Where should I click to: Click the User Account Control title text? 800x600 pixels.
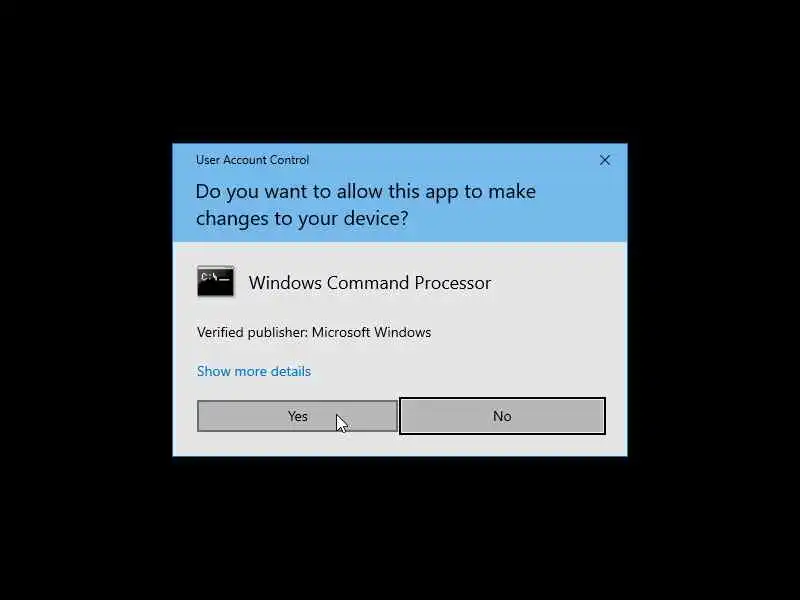253,160
